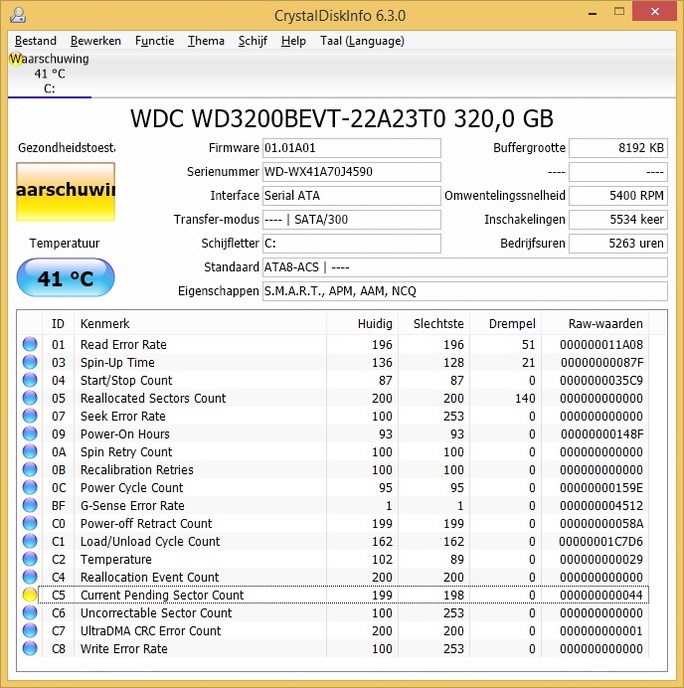Open the Help menu
Image resolution: width=684 pixels, height=688 pixels.
293,41
